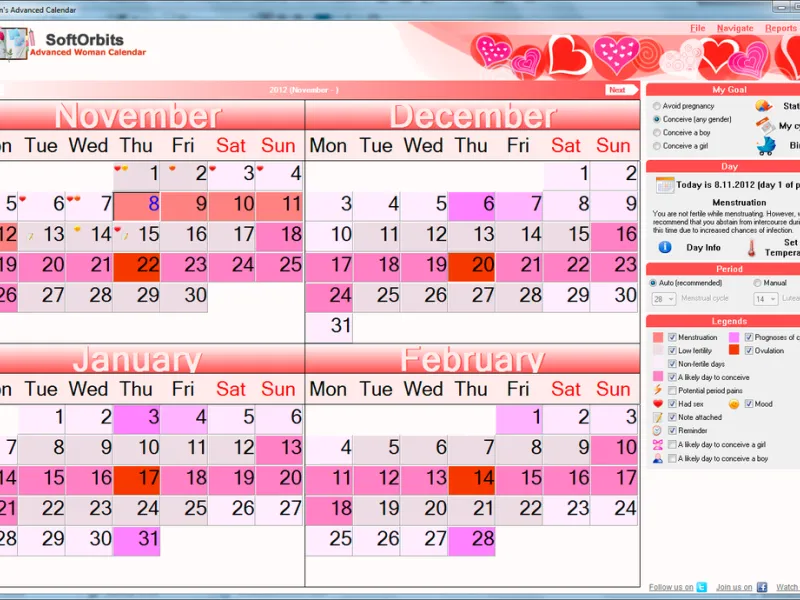The width and height of the screenshot is (800, 600).
Task: Click the alarm clock Reminder legend icon
Action: [658, 431]
